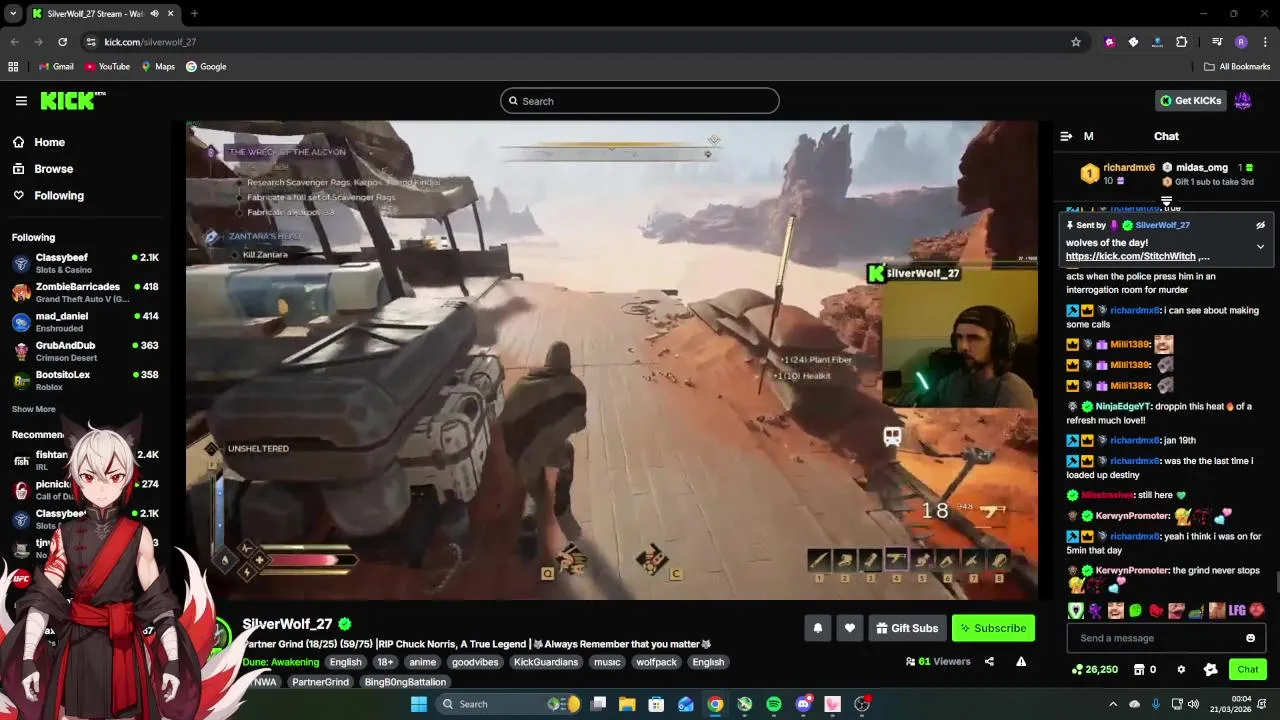
Task: Open a new browser tab
Action: point(194,14)
